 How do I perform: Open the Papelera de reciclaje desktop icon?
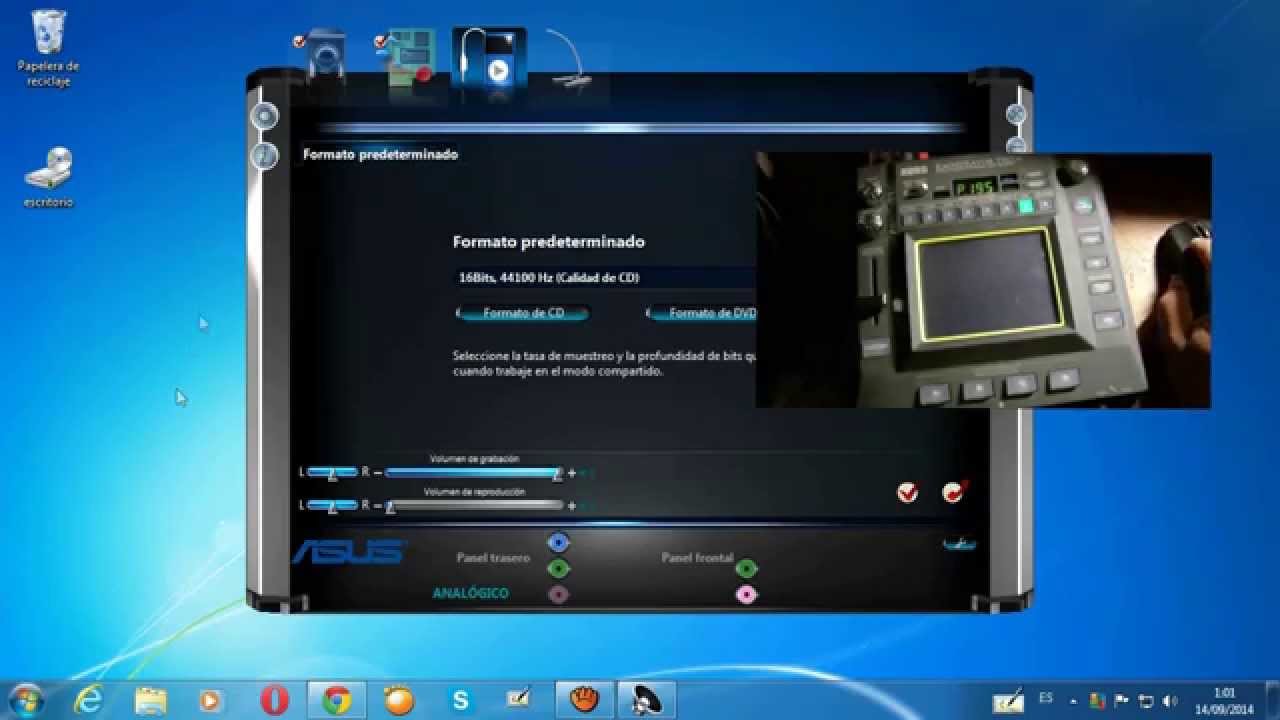(x=48, y=47)
